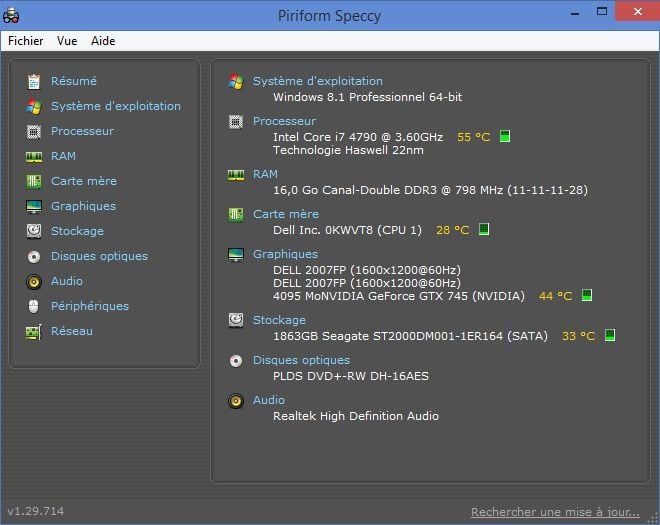Click the Windows flag icon beside sidebar Système d'exploitation
Viewport: 660px width, 525px height.
pos(34,107)
